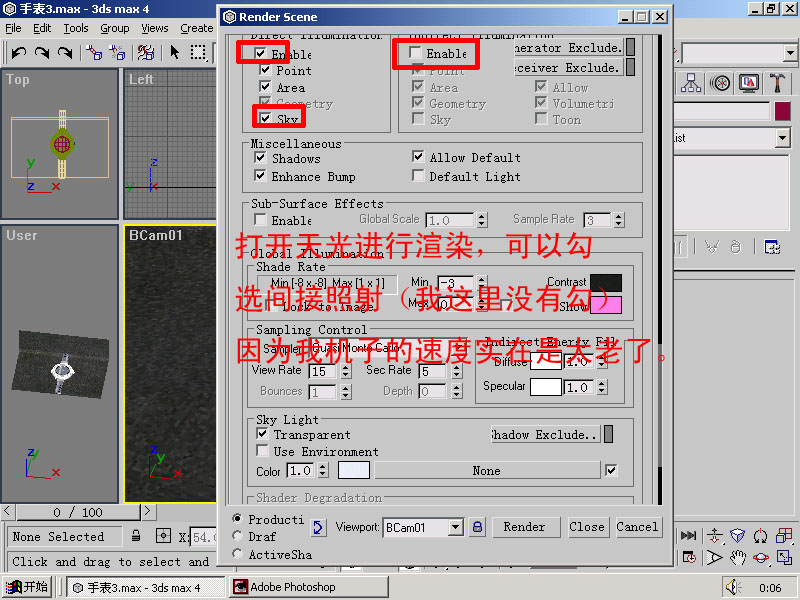Screen dimensions: 800x600
Task: Toggle the Shadows checkbox
Action: (260, 158)
